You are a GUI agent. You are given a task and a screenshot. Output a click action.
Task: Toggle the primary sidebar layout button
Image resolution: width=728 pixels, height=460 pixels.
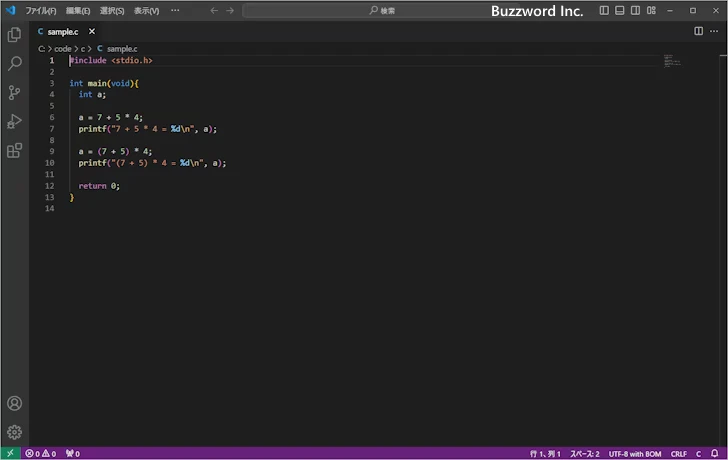point(604,10)
